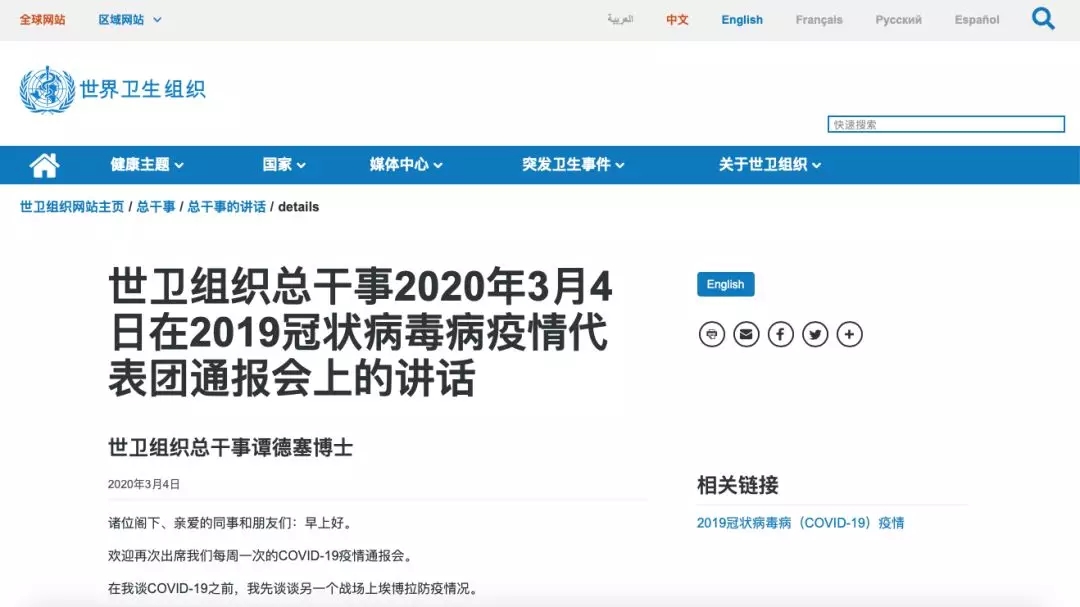Switch language to Español

pyautogui.click(x=977, y=20)
